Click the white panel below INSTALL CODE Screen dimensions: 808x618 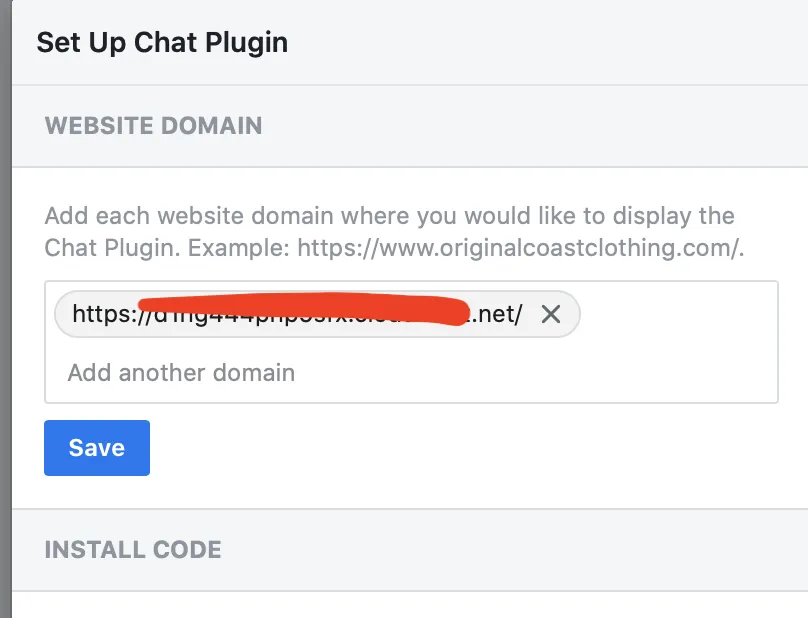(400, 605)
